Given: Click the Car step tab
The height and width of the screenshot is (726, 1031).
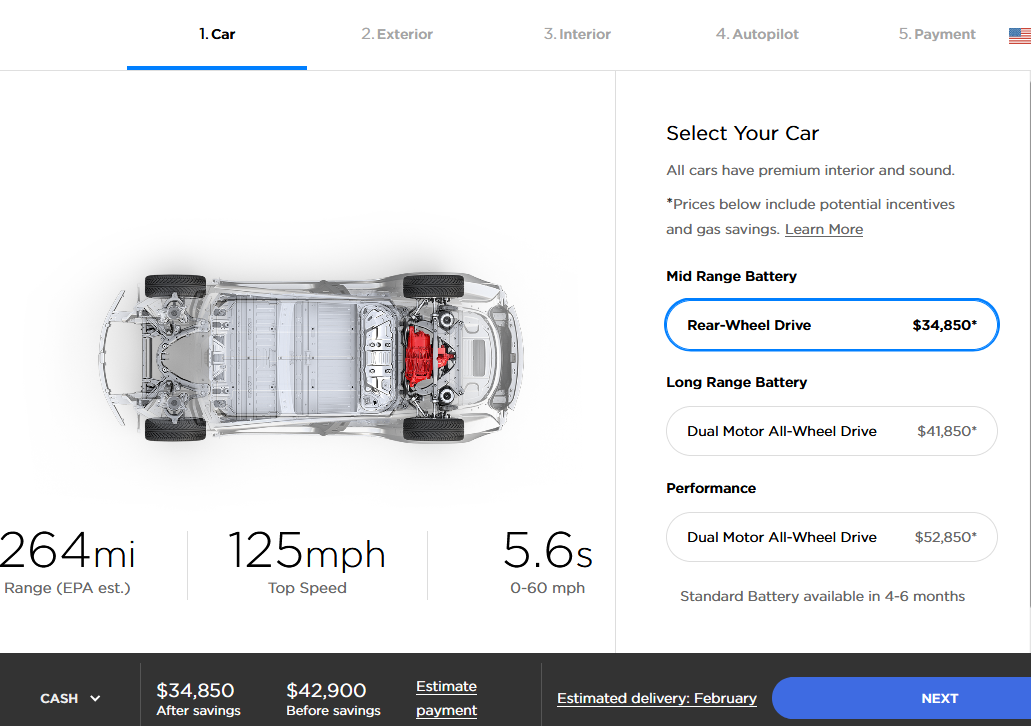Looking at the screenshot, I should 217,34.
